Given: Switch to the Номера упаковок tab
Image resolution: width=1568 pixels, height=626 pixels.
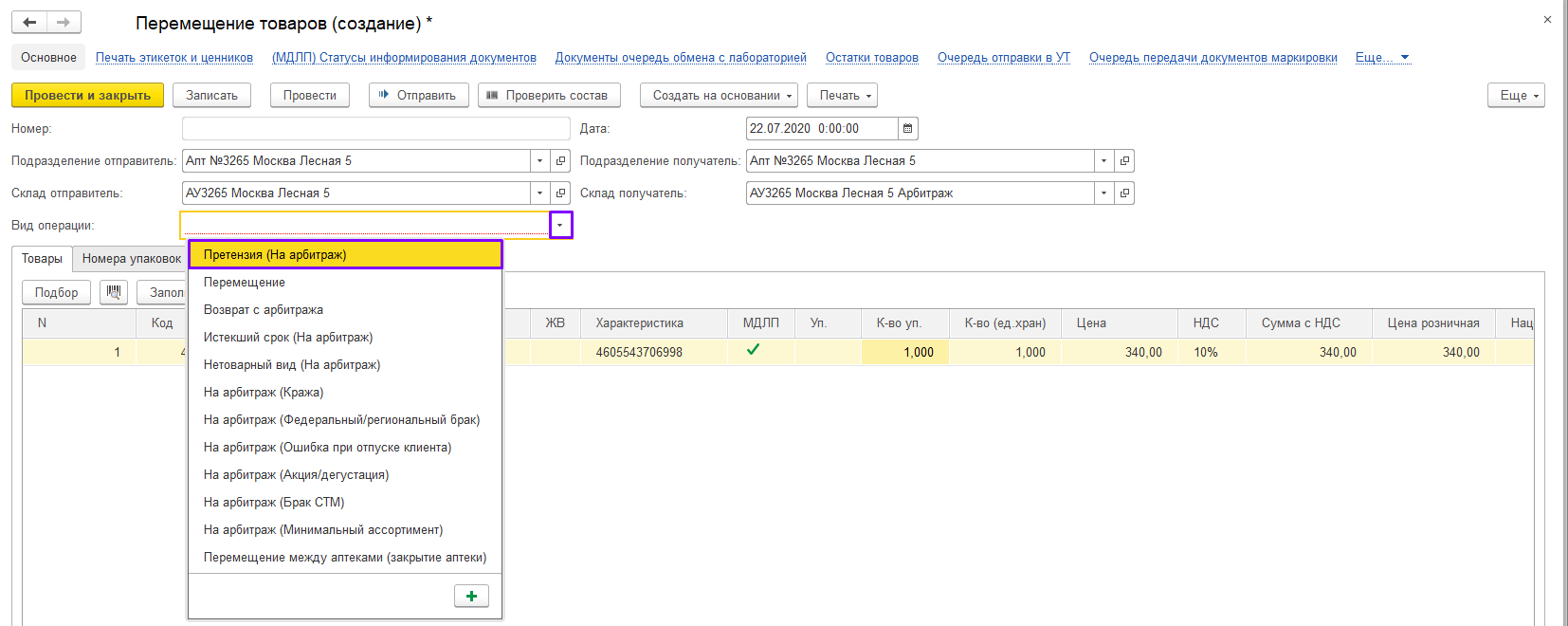Looking at the screenshot, I should pyautogui.click(x=131, y=259).
